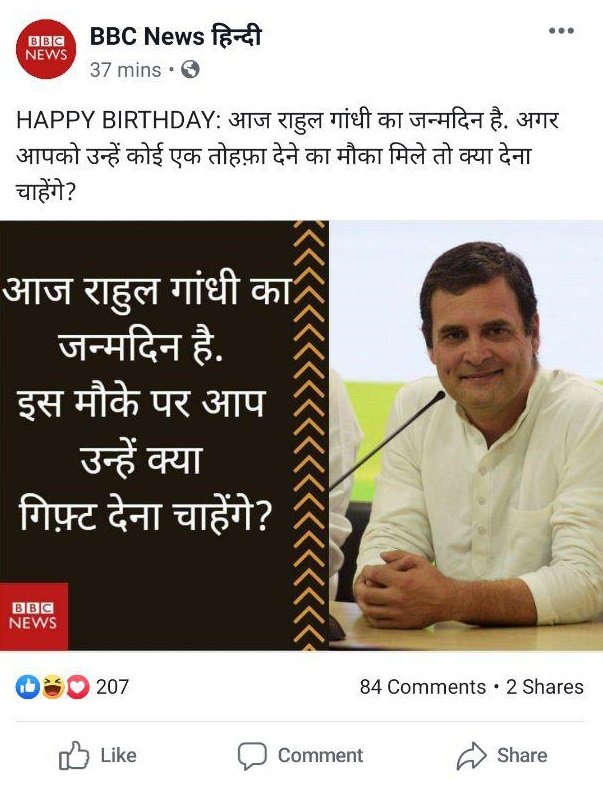Open the three-dot post options menu
The width and height of the screenshot is (603, 785).
561,31
